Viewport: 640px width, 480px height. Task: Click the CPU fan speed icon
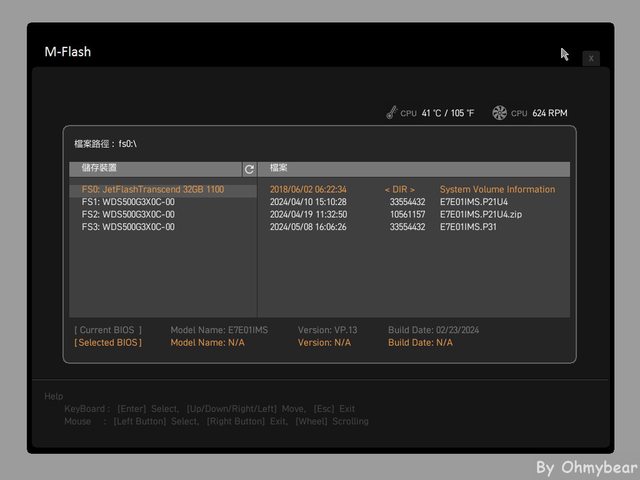[x=500, y=113]
